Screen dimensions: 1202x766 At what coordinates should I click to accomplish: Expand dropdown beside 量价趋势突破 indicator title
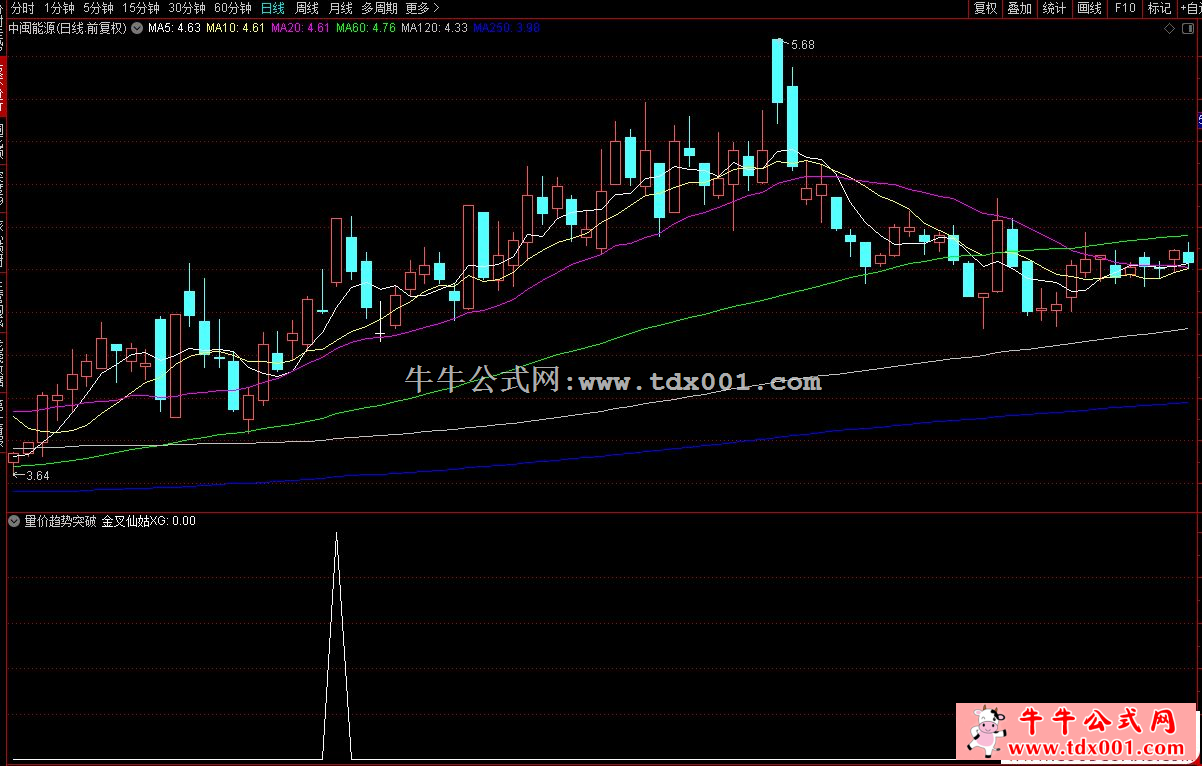tap(14, 520)
